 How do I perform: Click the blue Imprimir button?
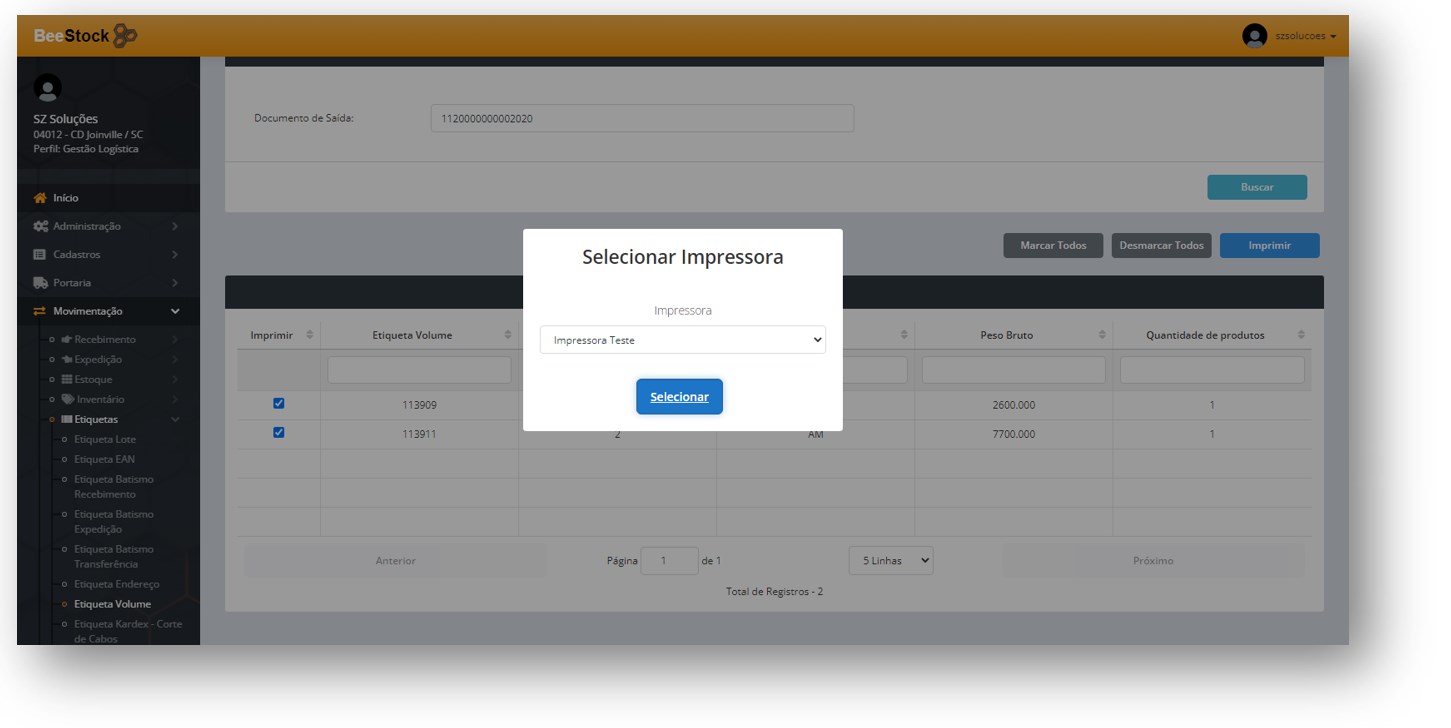1269,246
